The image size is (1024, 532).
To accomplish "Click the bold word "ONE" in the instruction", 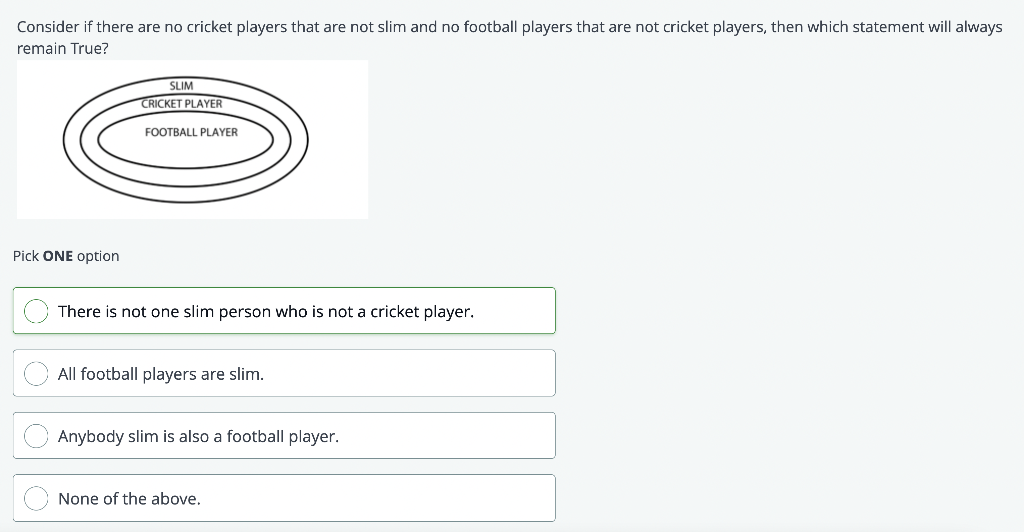I will tap(58, 256).
